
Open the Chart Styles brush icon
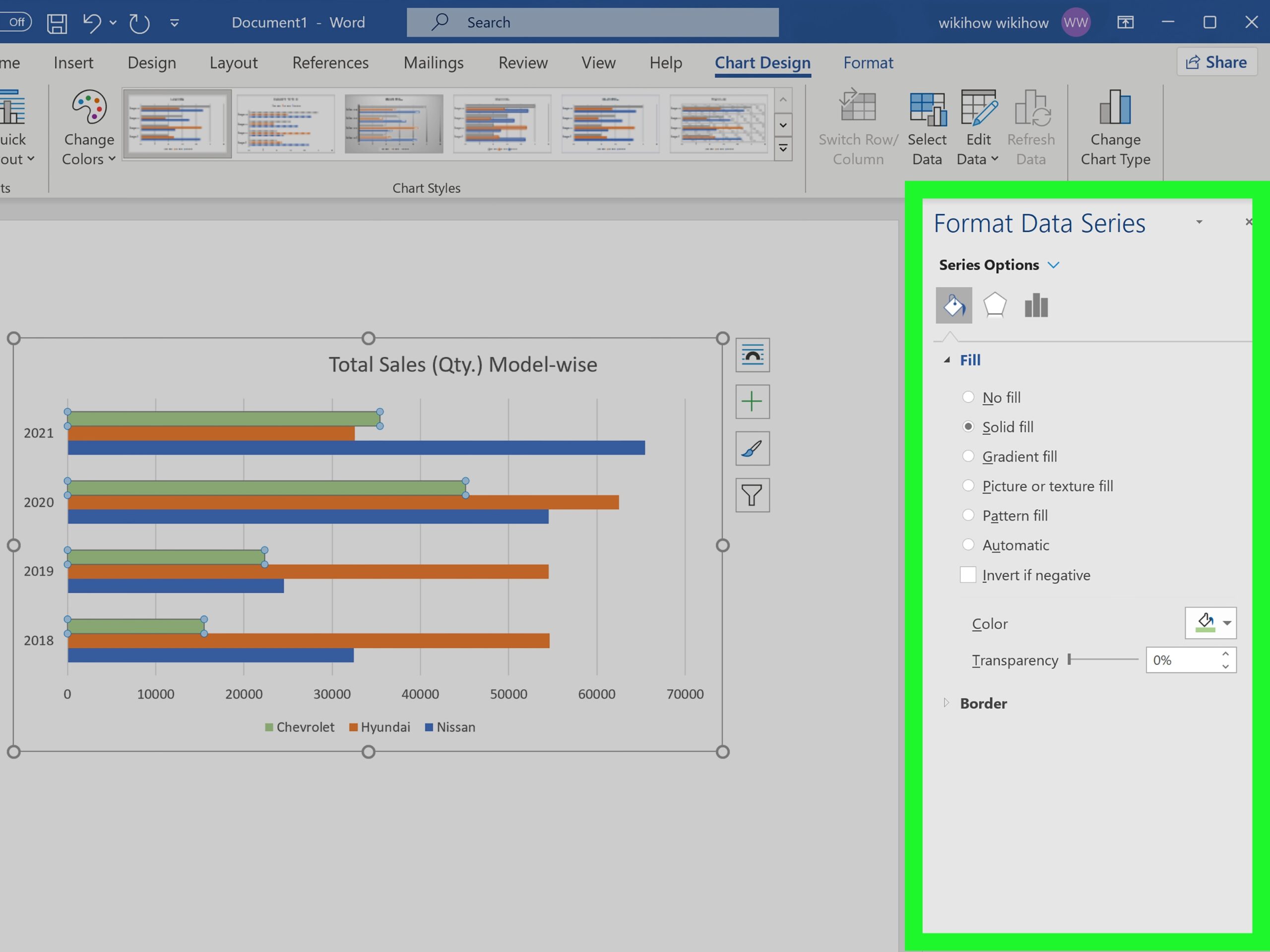pos(752,448)
